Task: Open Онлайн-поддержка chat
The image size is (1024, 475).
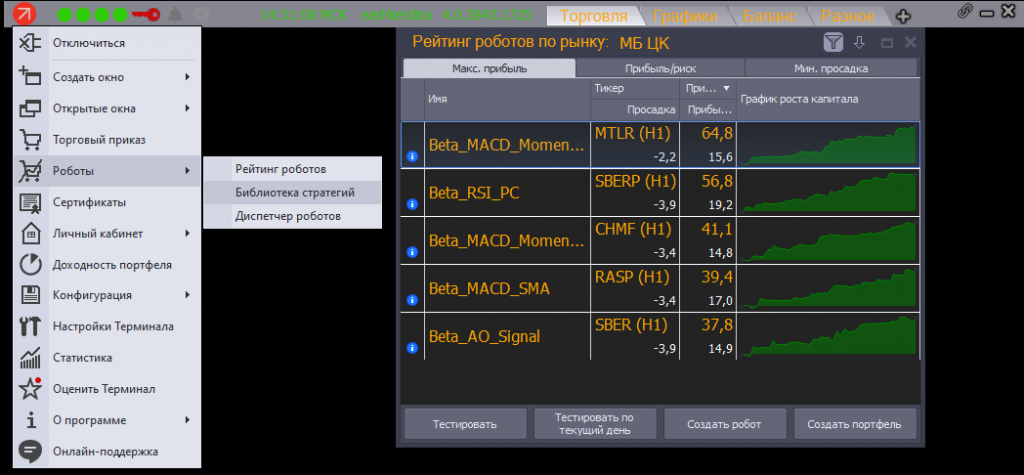Action: pyautogui.click(x=102, y=451)
